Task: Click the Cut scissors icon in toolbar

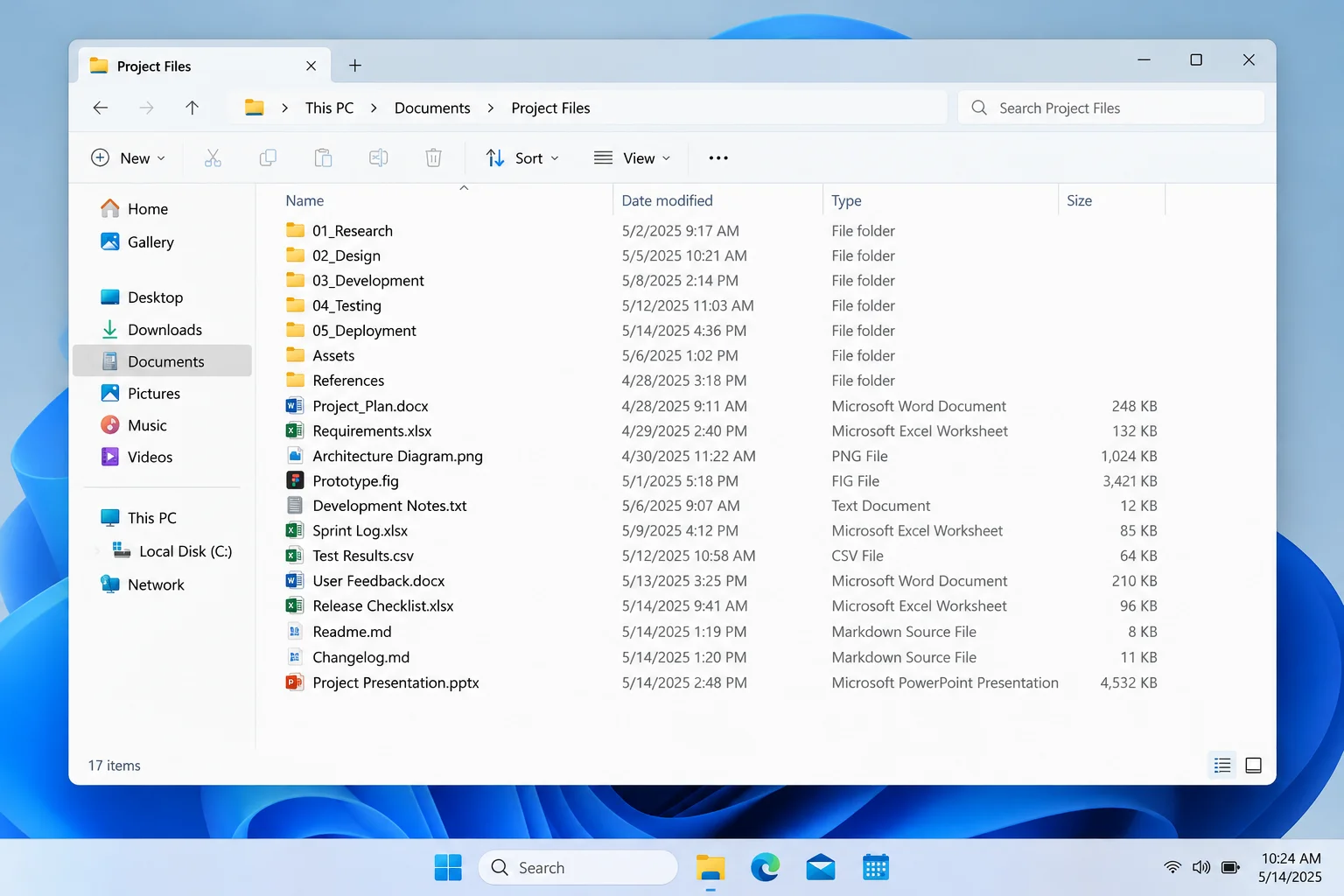Action: (213, 157)
